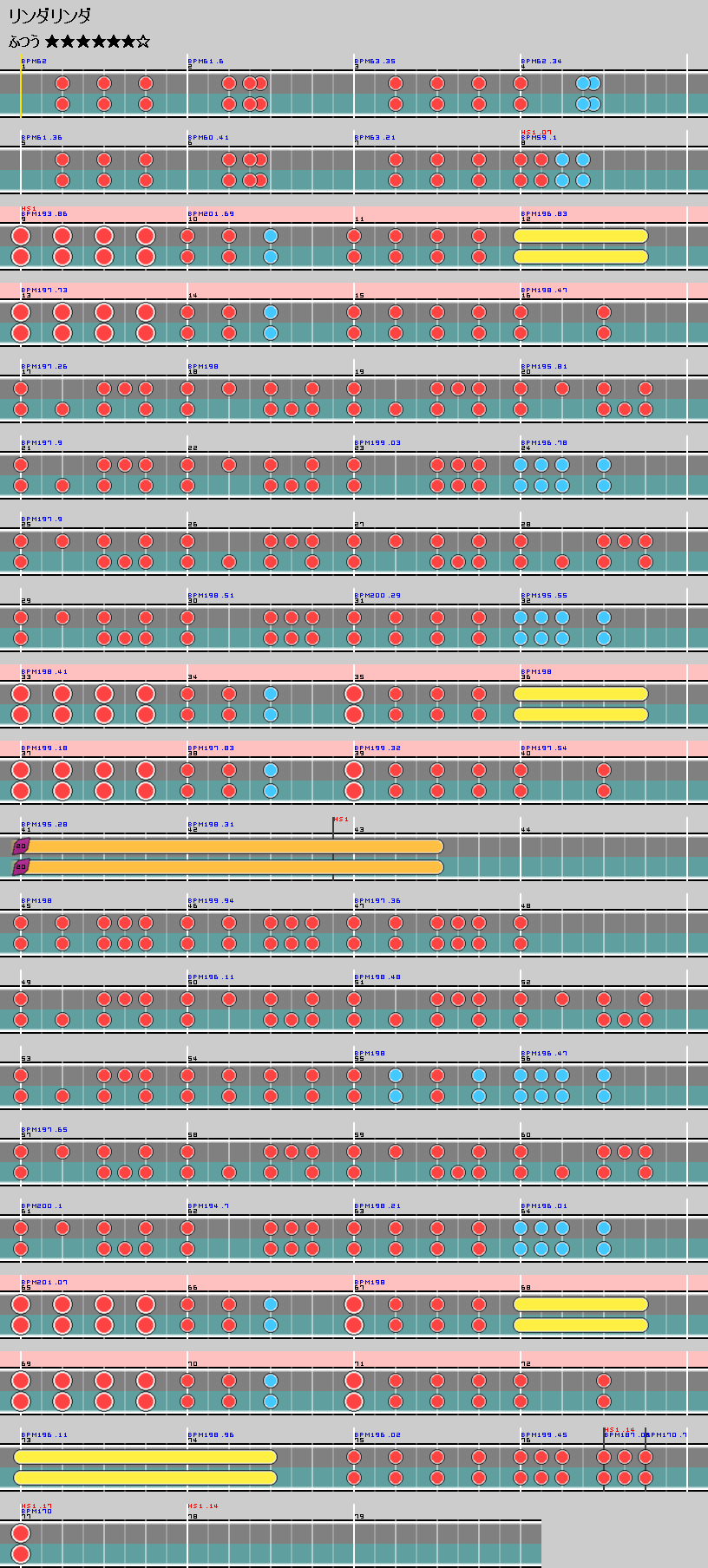The image size is (708, 1568).
Task: Click the purple balloon icon in measure 41's bottom lane
Action: (21, 866)
